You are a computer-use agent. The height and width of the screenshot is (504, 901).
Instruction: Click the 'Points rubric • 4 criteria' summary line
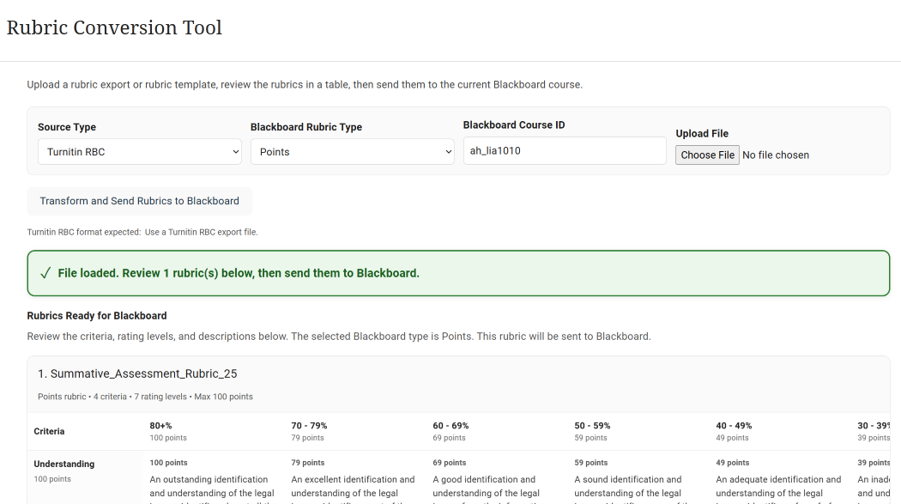click(x=145, y=397)
